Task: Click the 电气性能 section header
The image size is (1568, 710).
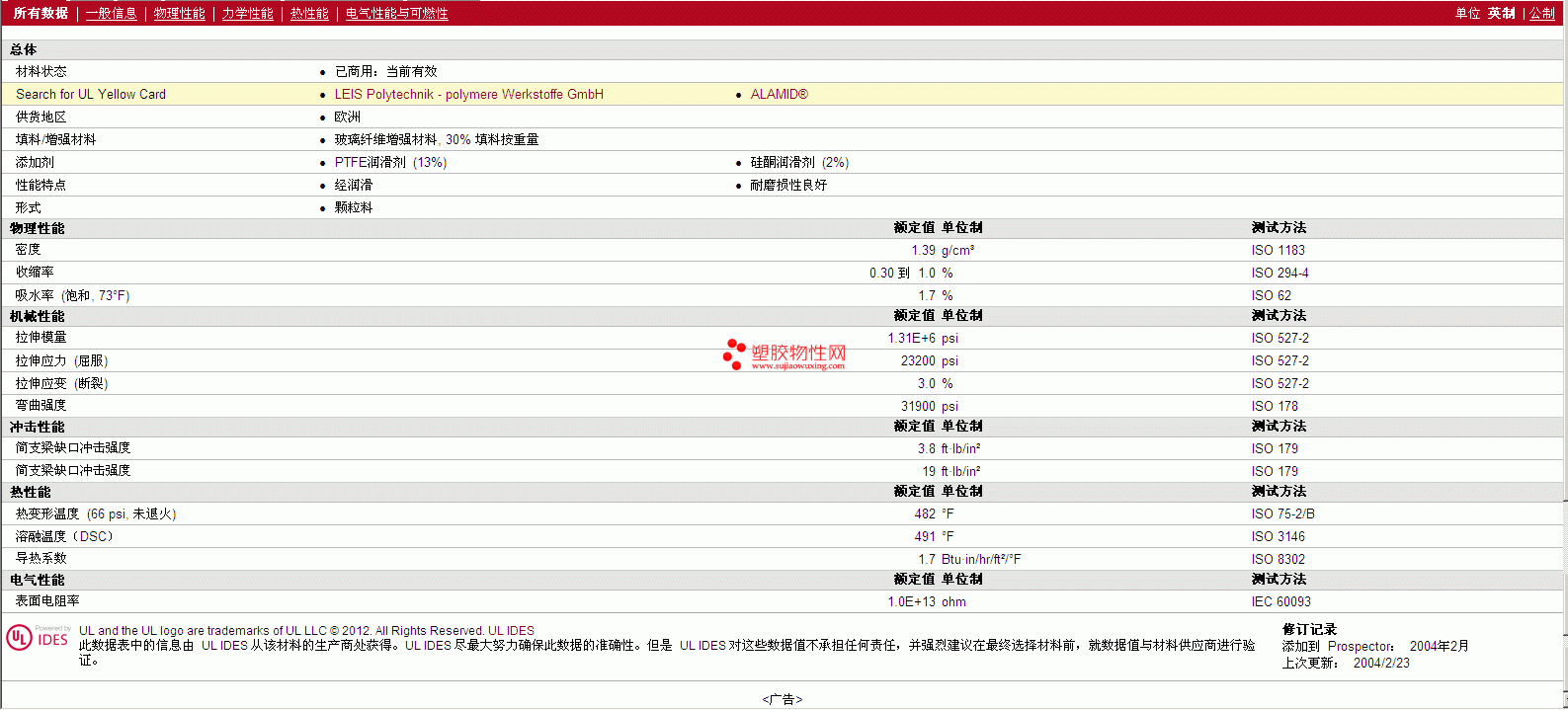Action: click(x=38, y=580)
